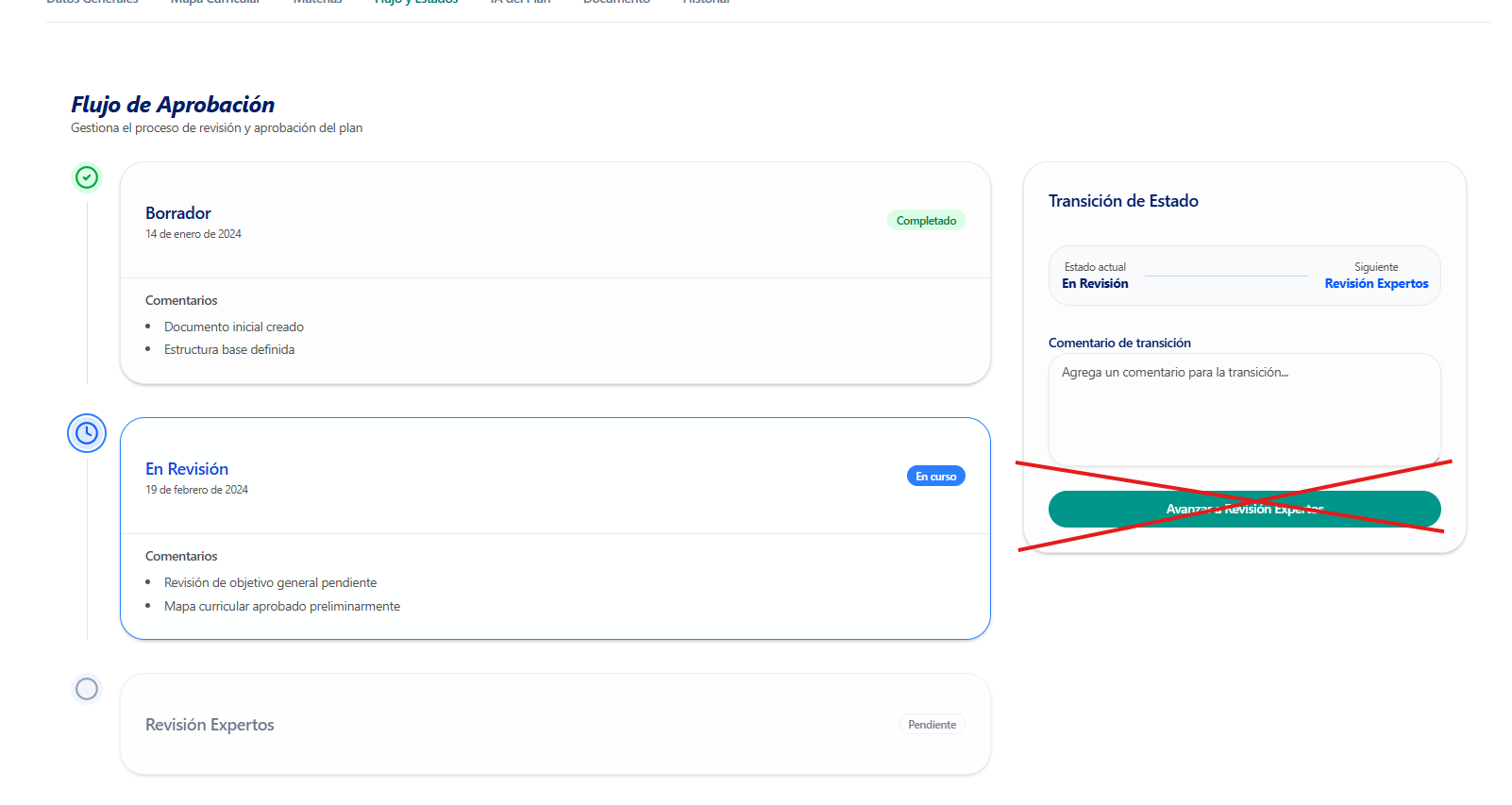
Task: Click the En Revisión current state label
Action: (1095, 283)
